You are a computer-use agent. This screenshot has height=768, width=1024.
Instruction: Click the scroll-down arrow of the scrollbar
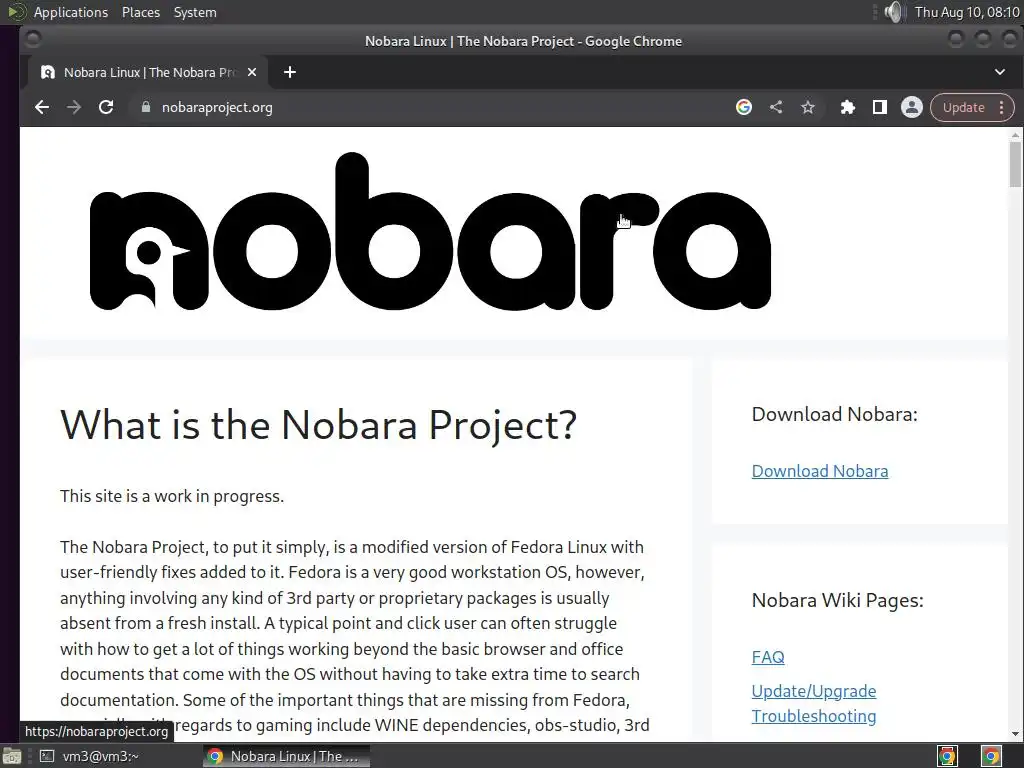[x=1015, y=733]
